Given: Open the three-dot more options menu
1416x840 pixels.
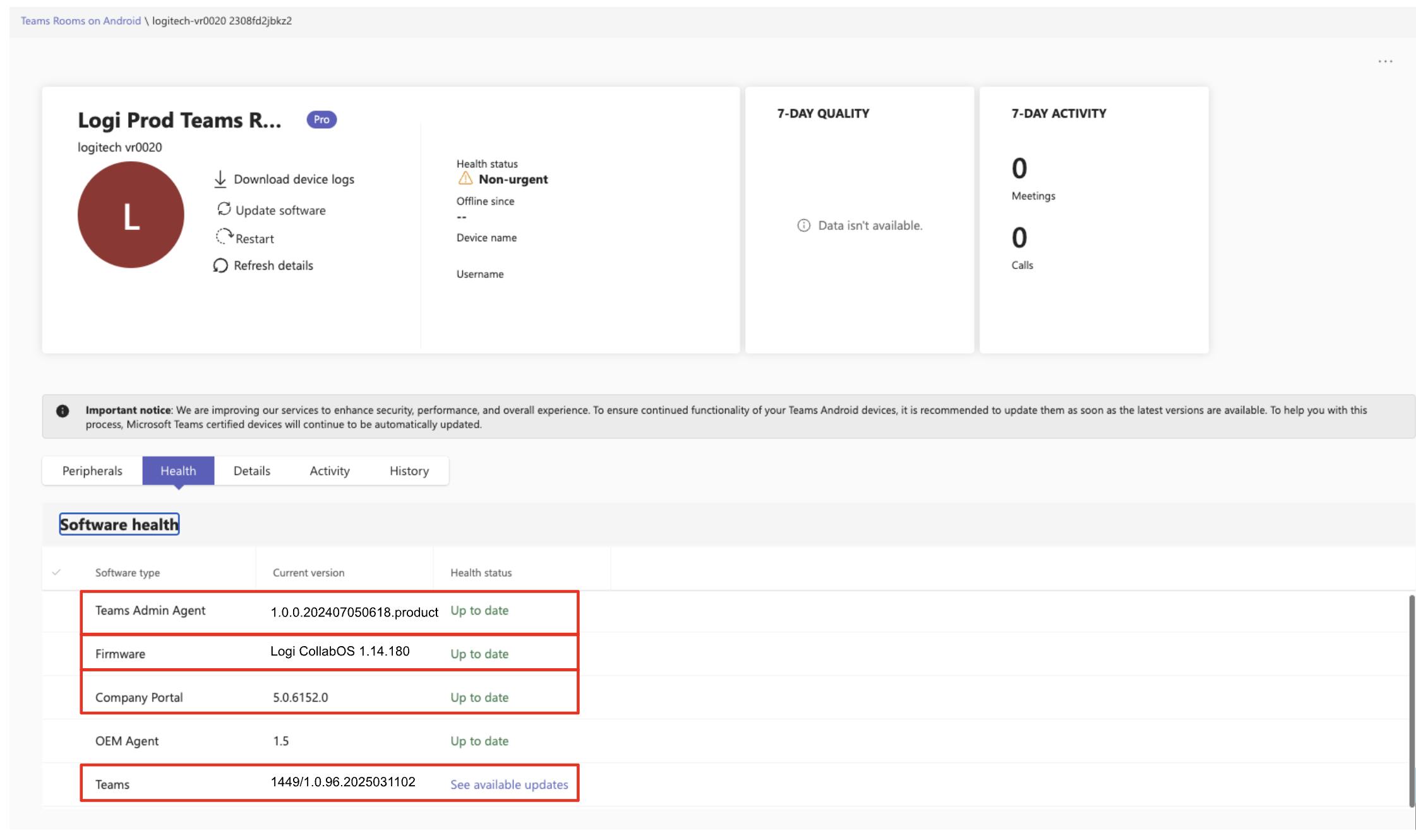Looking at the screenshot, I should (x=1385, y=61).
